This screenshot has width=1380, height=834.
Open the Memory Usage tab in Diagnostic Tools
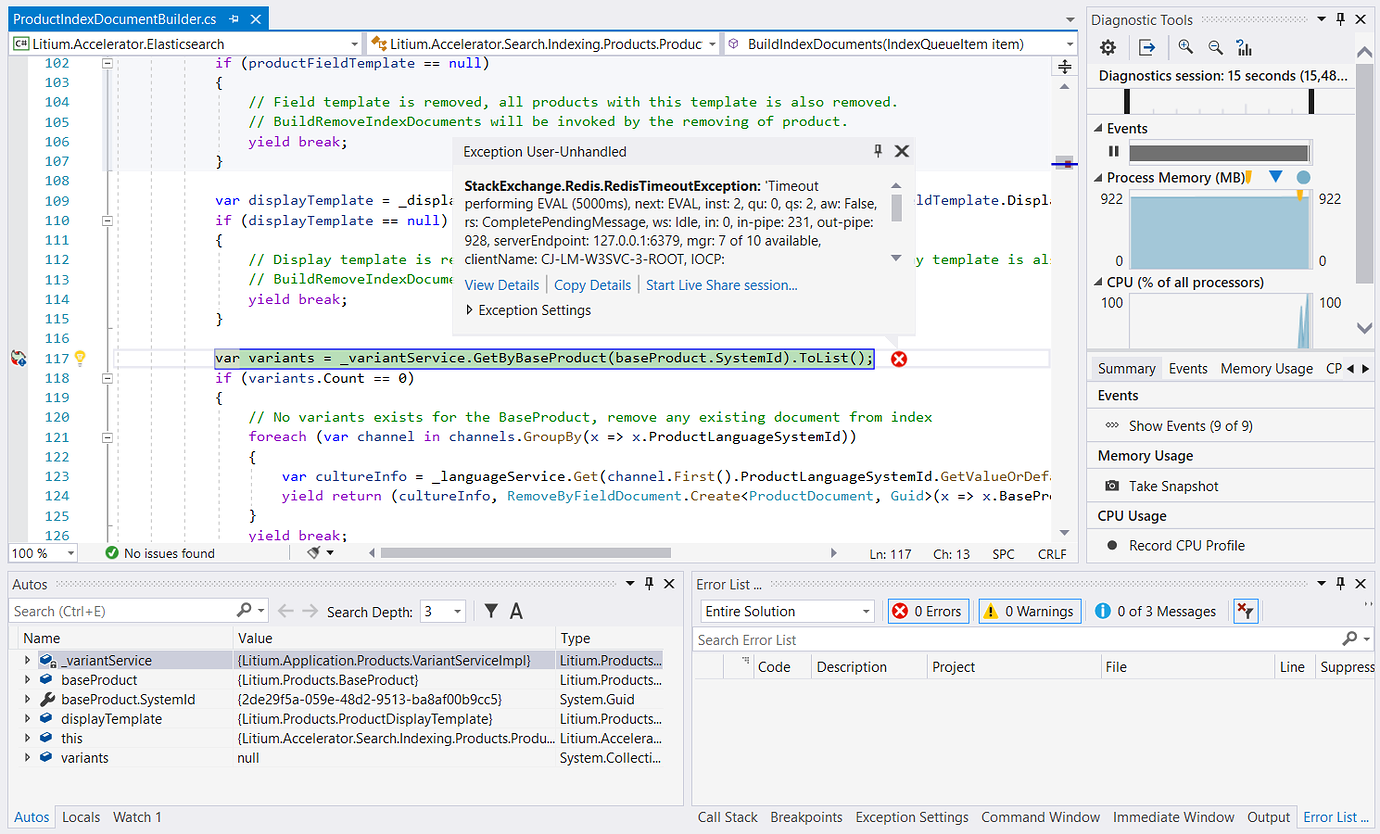1266,368
